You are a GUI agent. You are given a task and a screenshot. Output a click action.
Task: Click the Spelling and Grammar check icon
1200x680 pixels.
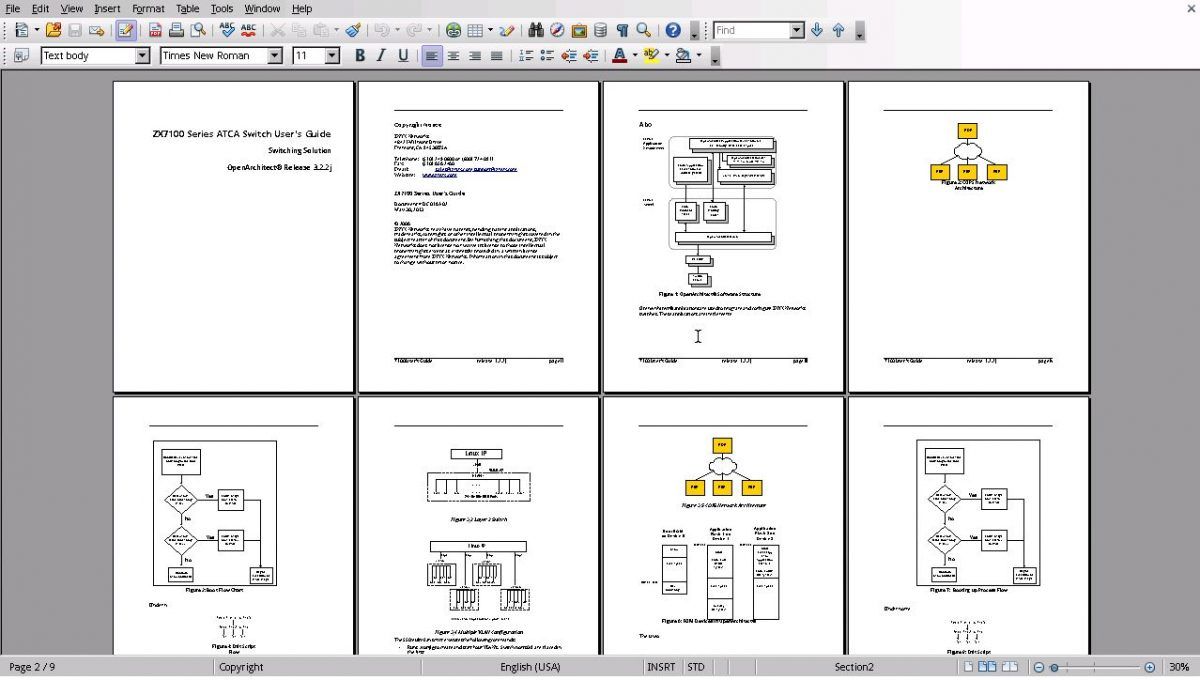pyautogui.click(x=227, y=30)
